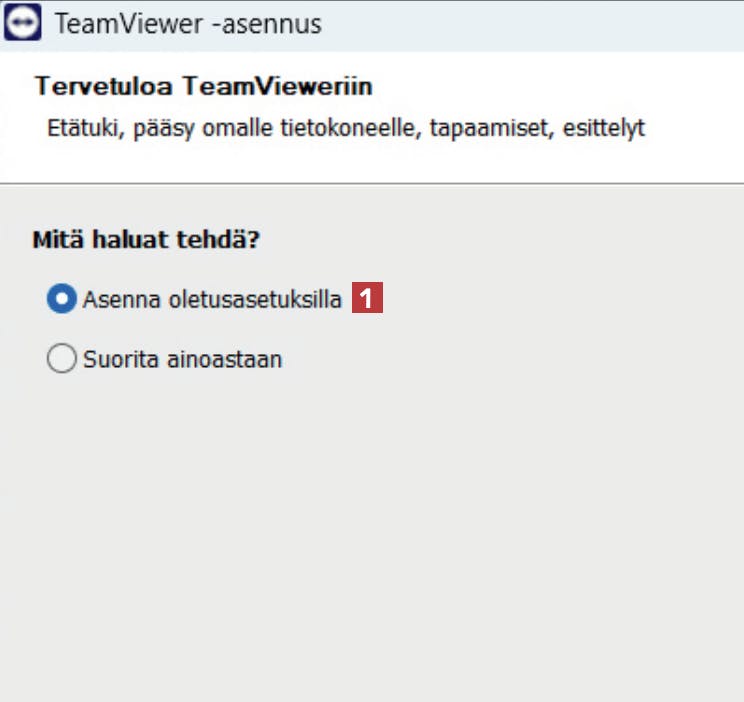Select the 'Asenna oletusasetuksilla' radio button

coord(62,299)
